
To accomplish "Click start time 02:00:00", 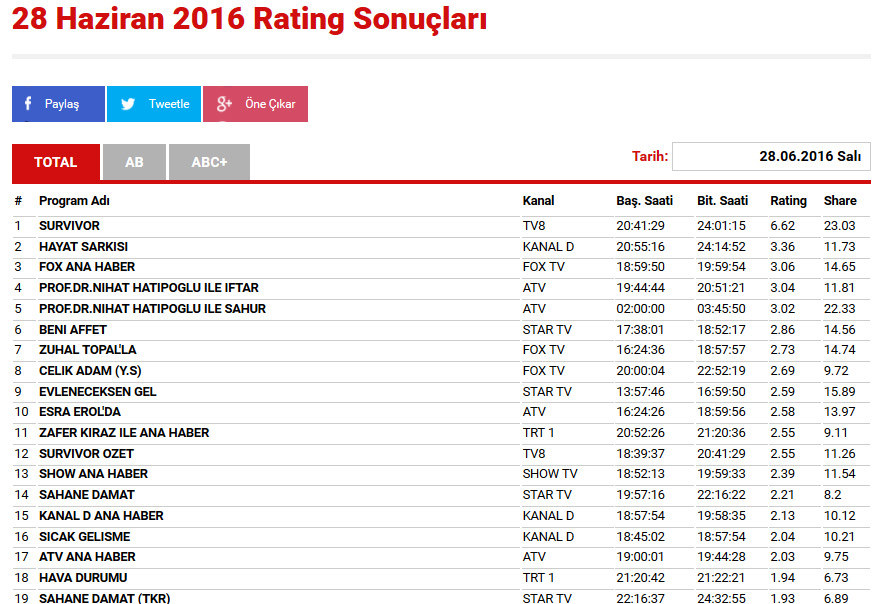I will coord(640,309).
